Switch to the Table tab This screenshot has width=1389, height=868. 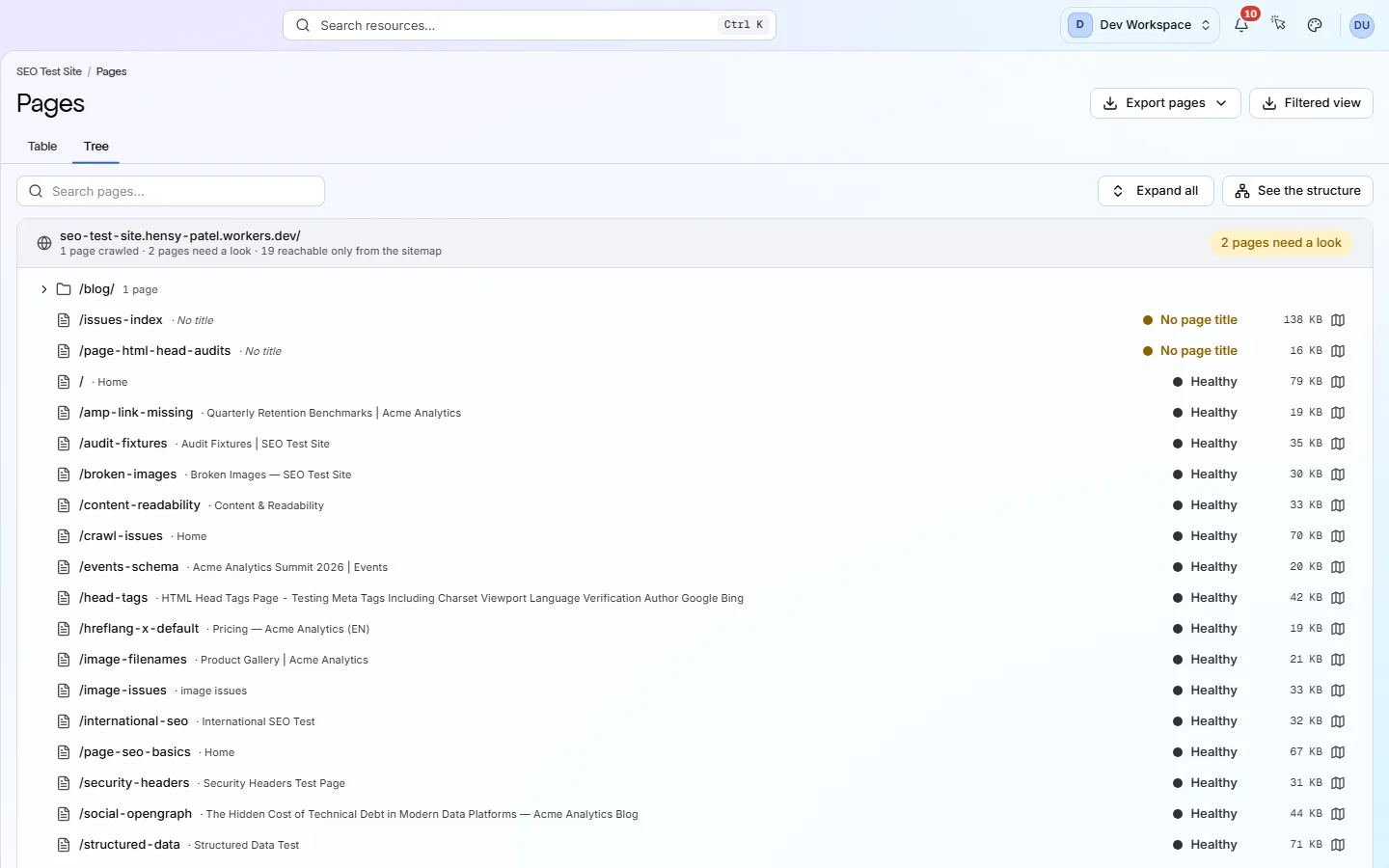pos(42,147)
